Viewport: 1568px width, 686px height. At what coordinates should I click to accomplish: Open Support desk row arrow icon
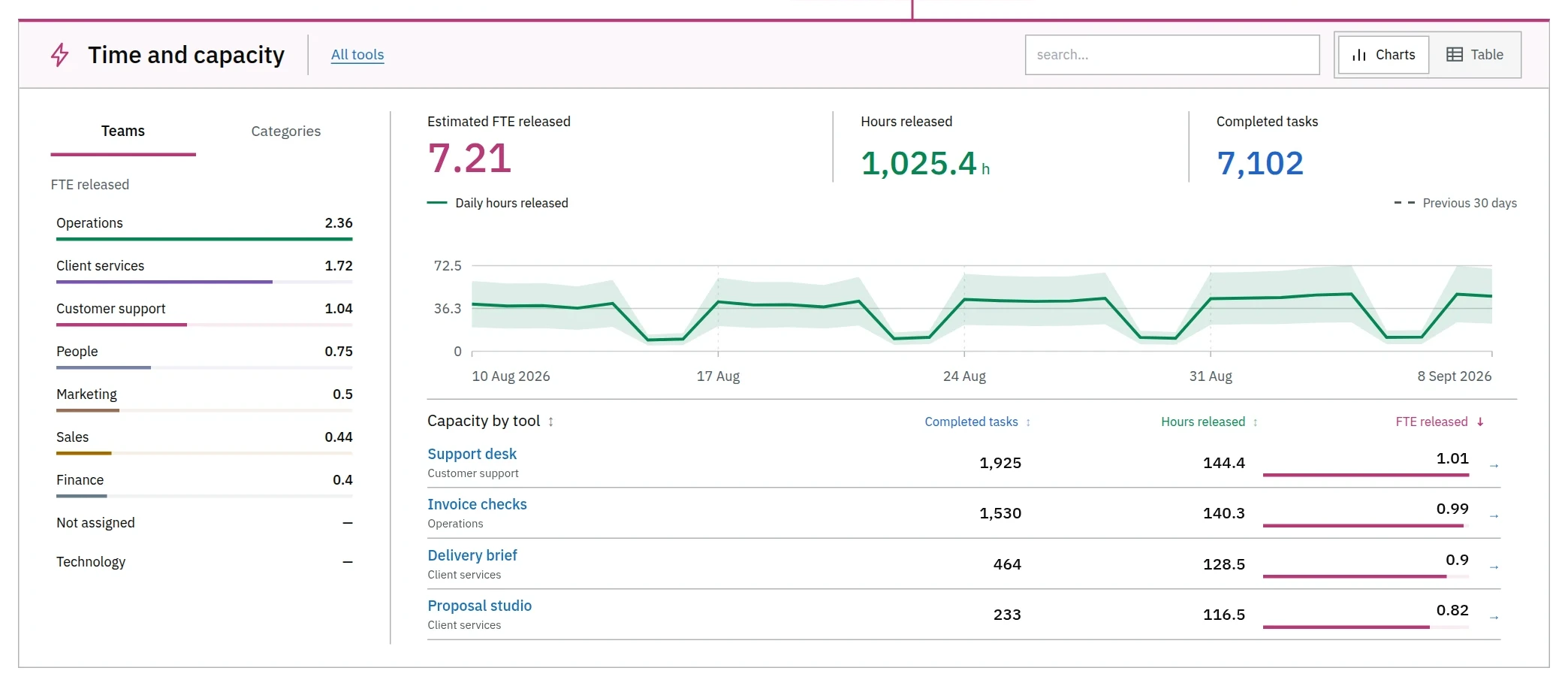[1494, 466]
